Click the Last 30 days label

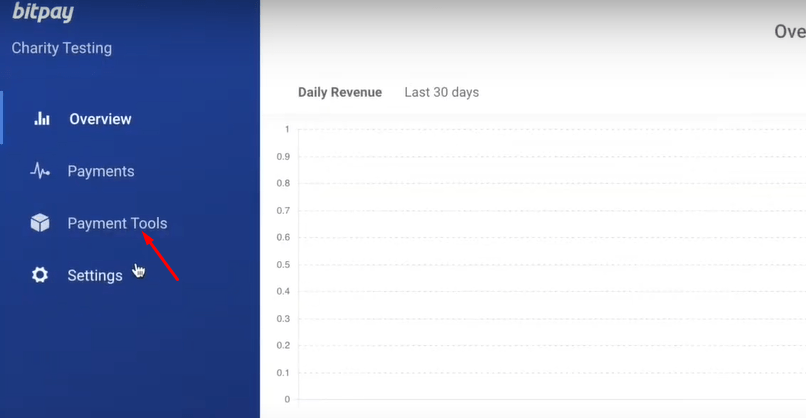(x=442, y=92)
